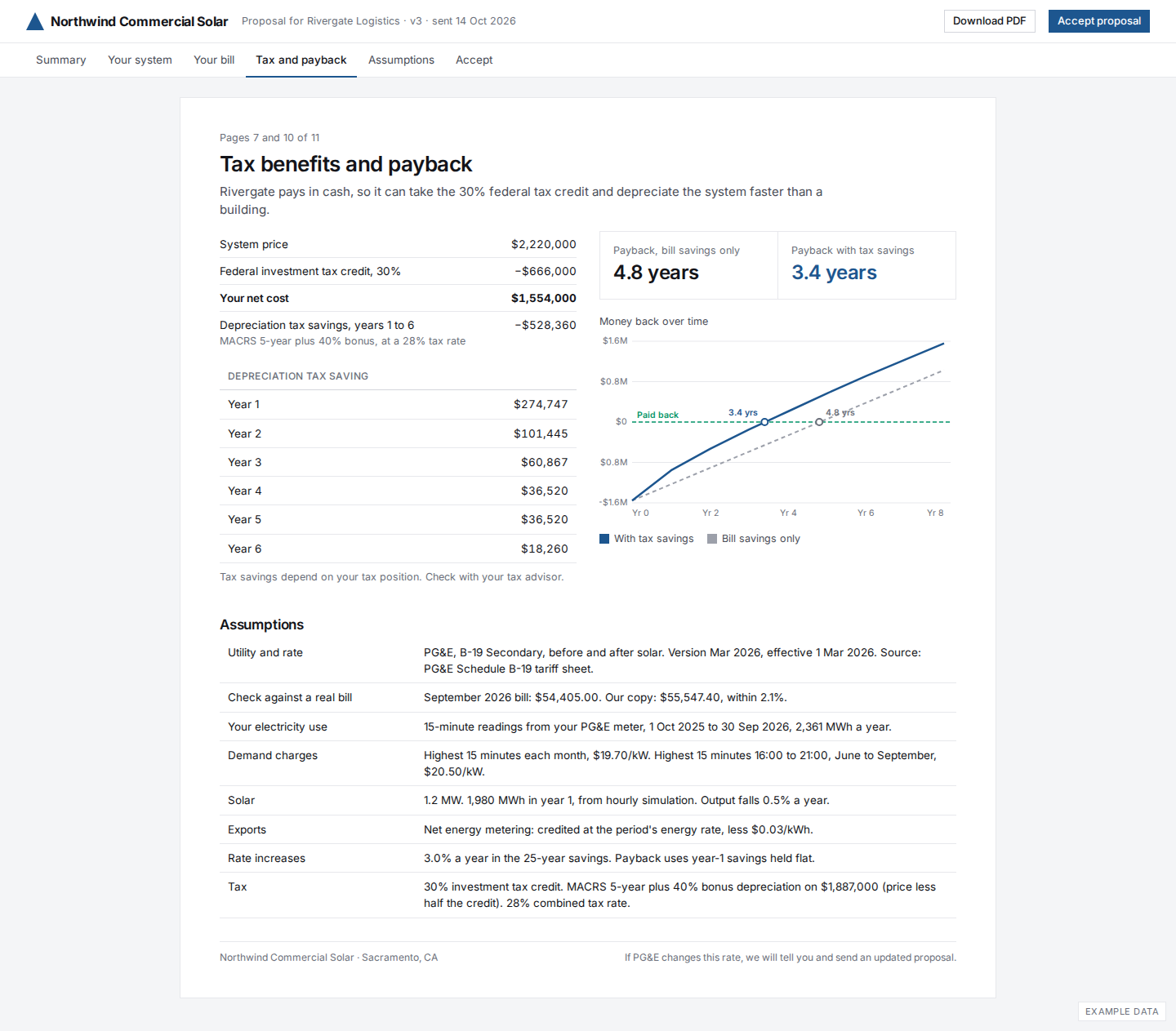Select the 3.4 years payback value
The width and height of the screenshot is (1176, 1031).
(x=834, y=273)
